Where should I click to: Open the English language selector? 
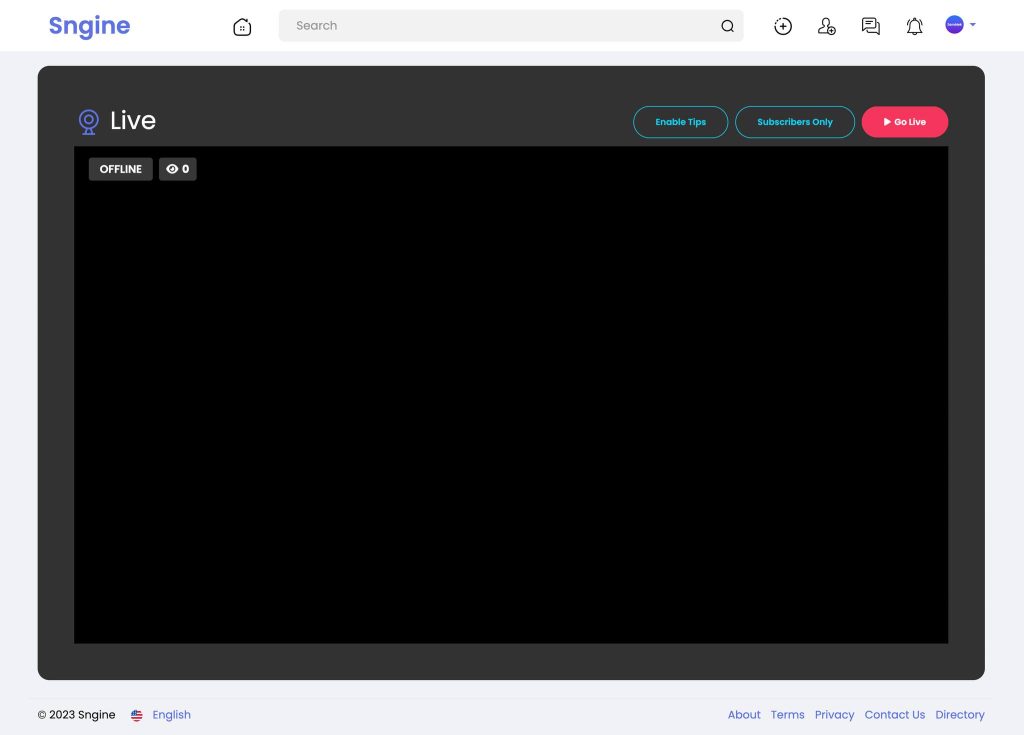[172, 715]
